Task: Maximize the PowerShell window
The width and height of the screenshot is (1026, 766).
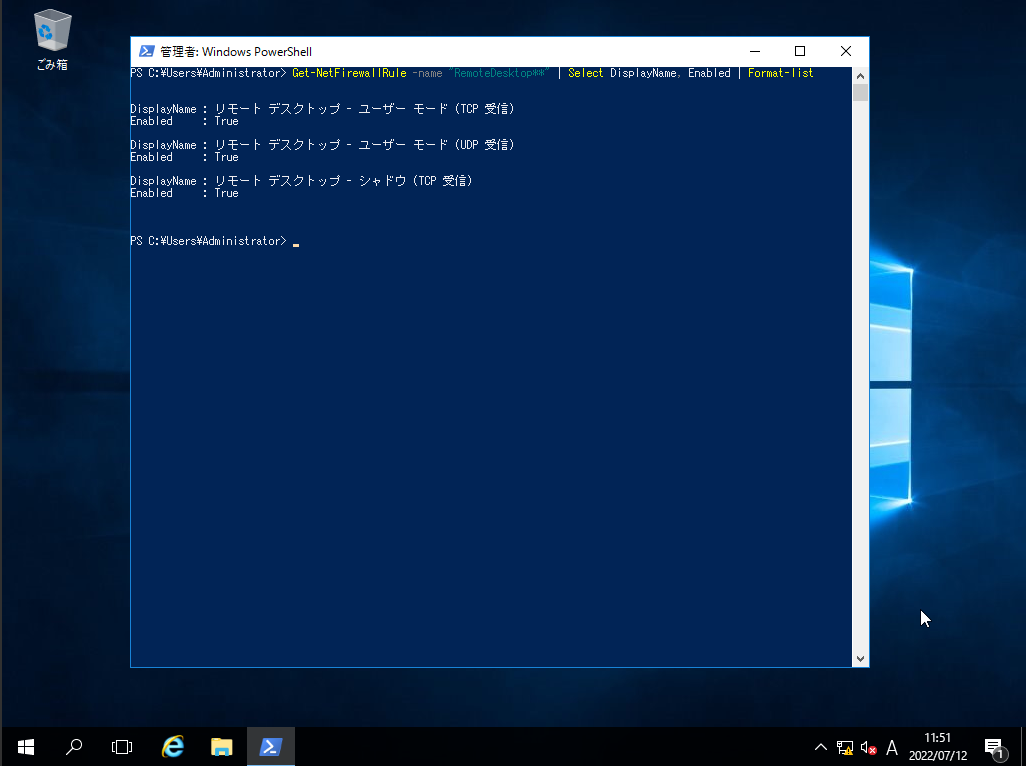Action: pos(799,51)
